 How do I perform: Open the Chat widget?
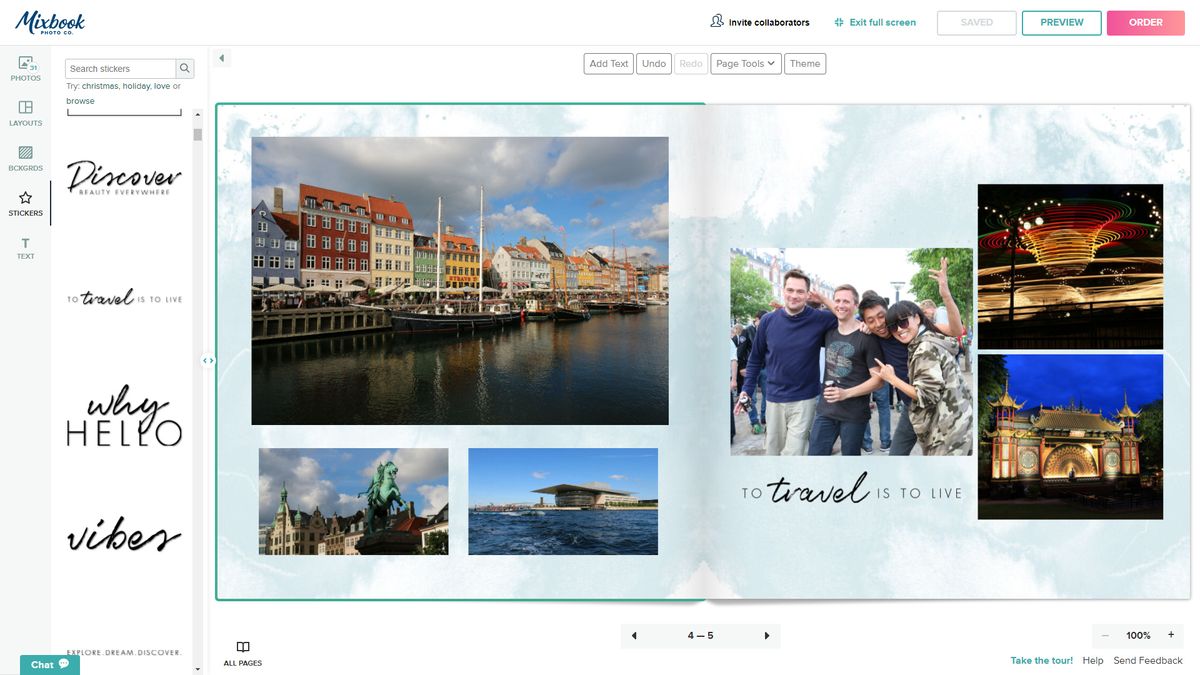pyautogui.click(x=40, y=664)
